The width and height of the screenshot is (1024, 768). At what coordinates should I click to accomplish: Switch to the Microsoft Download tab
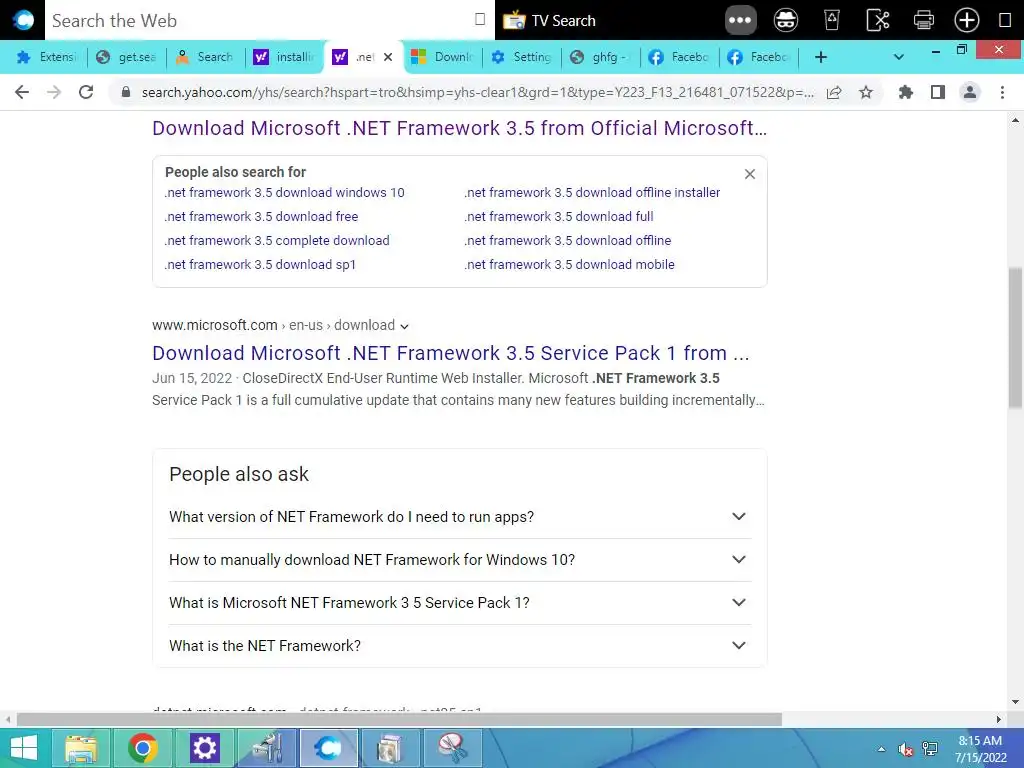click(442, 57)
